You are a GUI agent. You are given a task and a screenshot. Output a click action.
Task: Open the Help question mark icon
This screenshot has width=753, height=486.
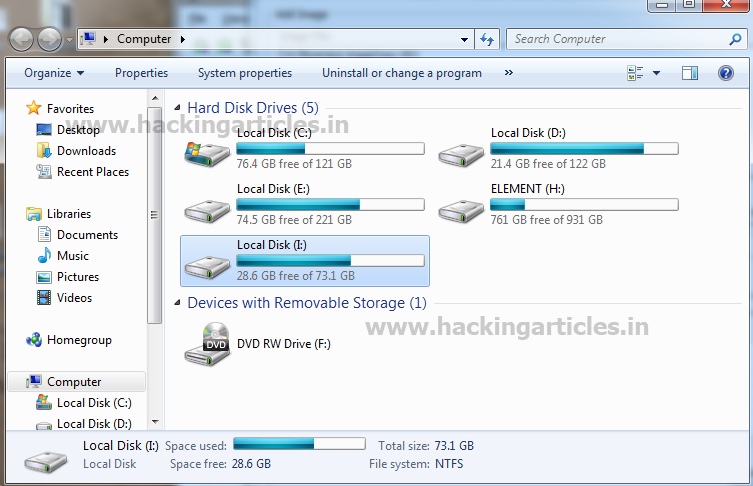tap(726, 73)
